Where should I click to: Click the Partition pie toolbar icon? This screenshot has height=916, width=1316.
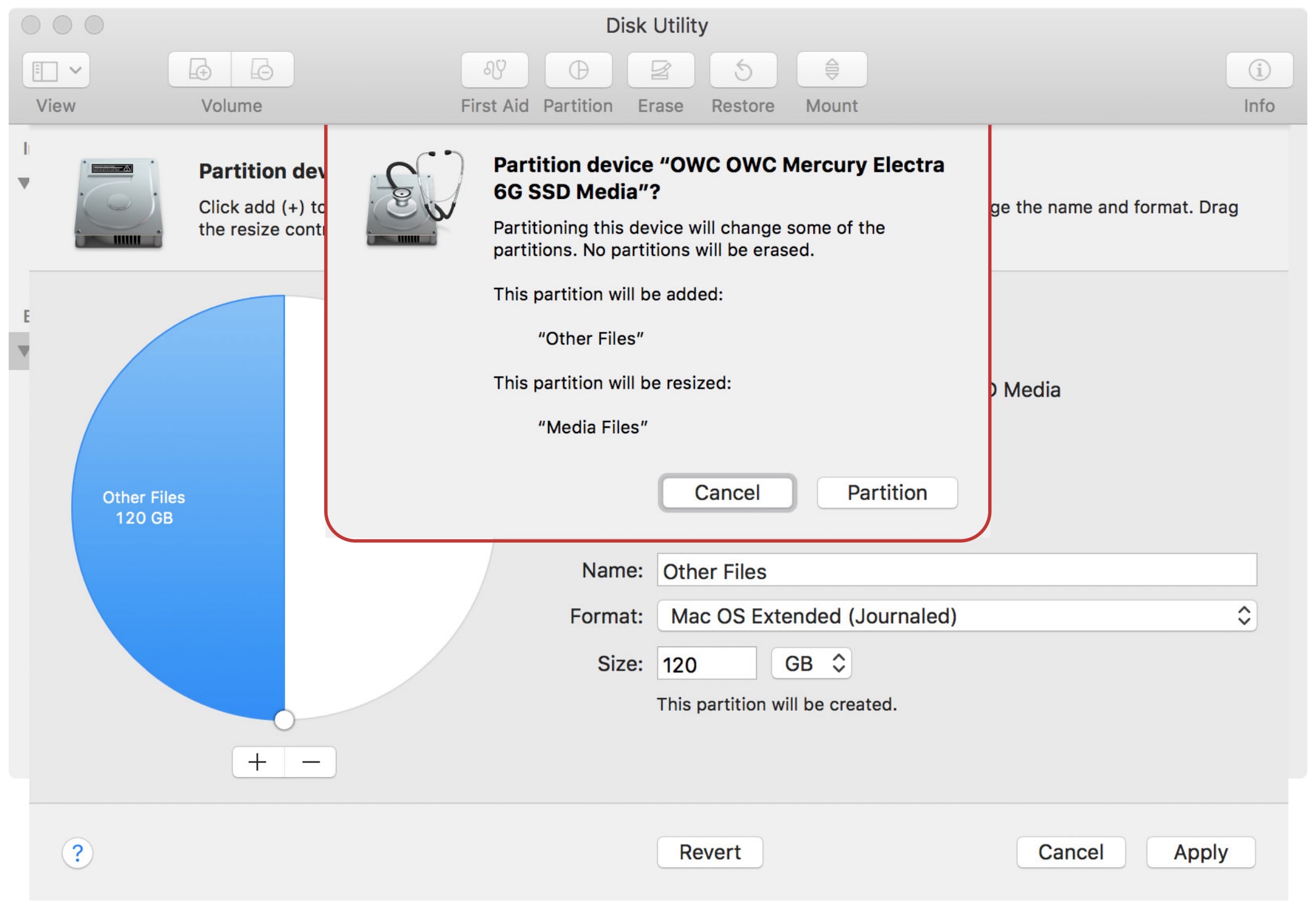pos(578,70)
